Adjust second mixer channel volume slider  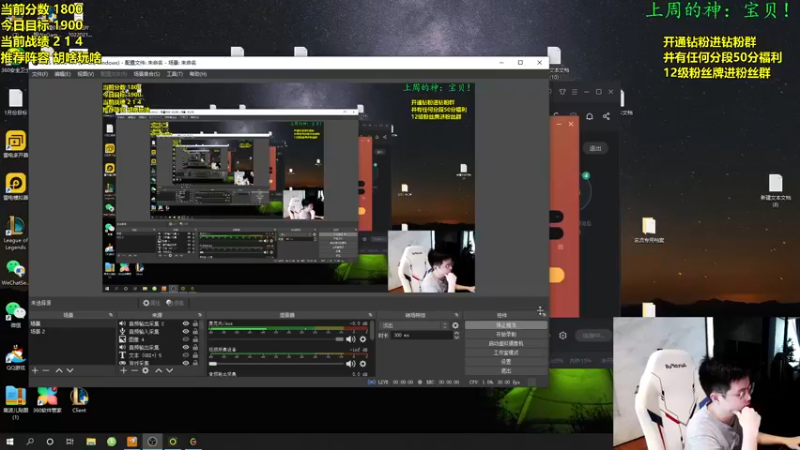click(276, 364)
